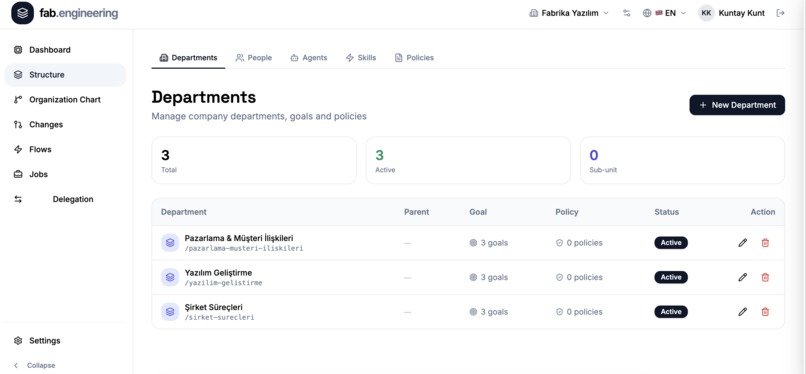Click the Yazılım Geliştirme row icon
This screenshot has width=806, height=374.
tap(170, 277)
